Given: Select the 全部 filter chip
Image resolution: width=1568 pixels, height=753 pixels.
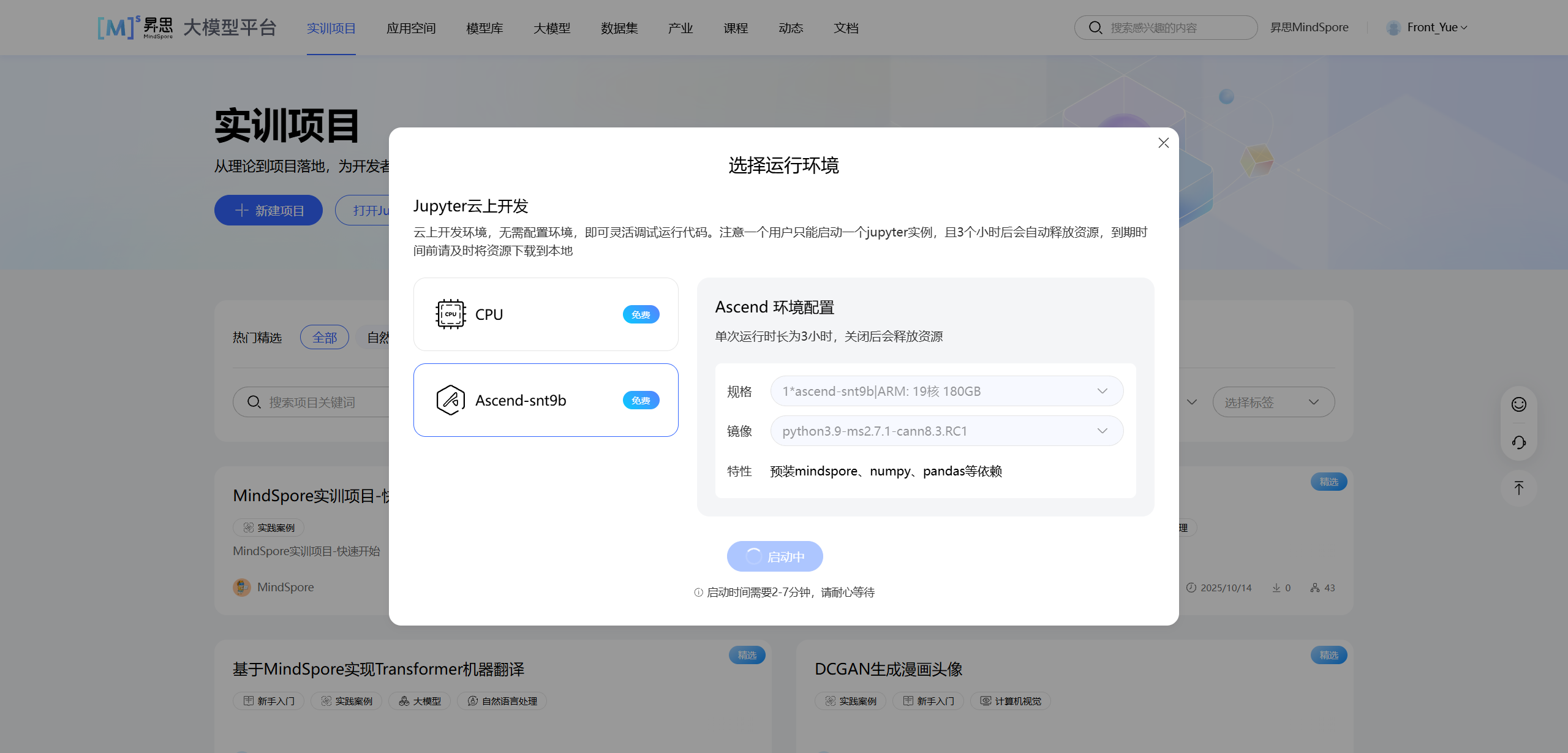Looking at the screenshot, I should coord(324,338).
